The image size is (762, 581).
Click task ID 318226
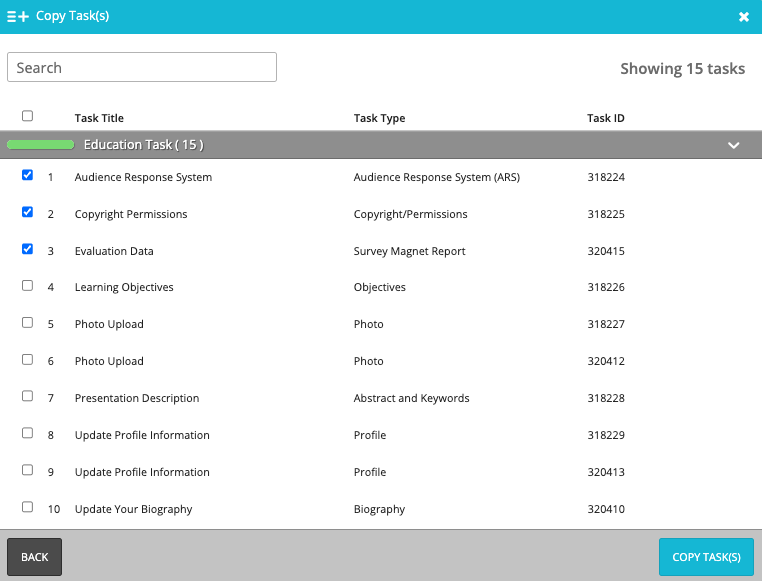(606, 287)
